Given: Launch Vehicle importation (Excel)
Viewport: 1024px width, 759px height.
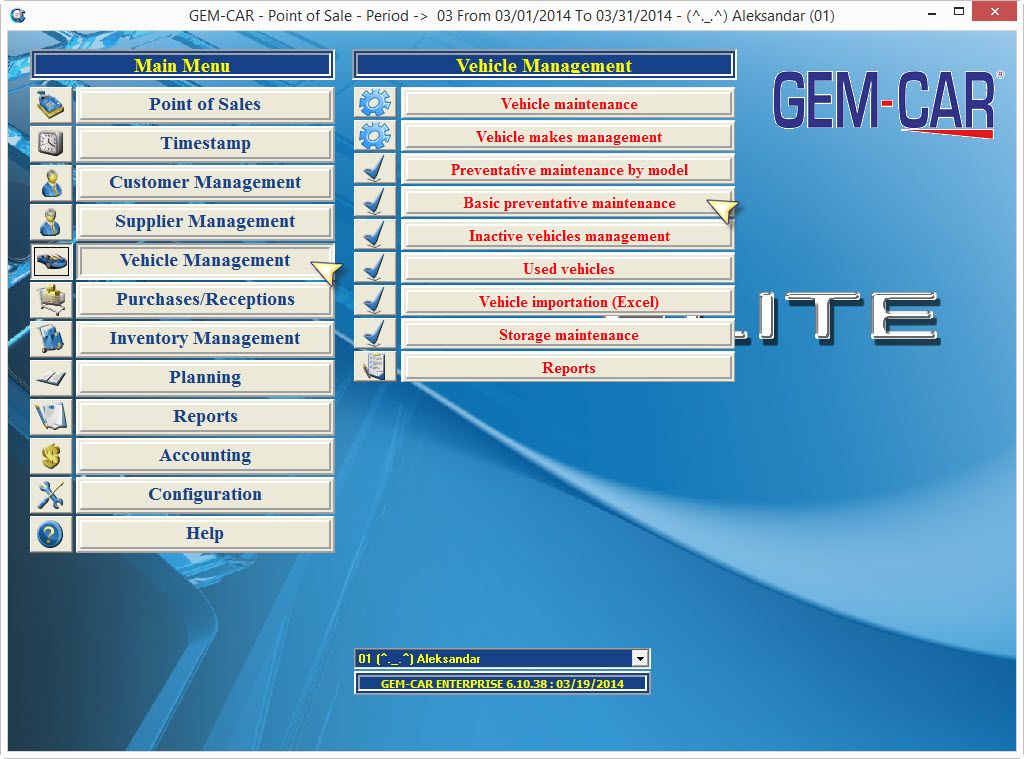Looking at the screenshot, I should pyautogui.click(x=568, y=301).
